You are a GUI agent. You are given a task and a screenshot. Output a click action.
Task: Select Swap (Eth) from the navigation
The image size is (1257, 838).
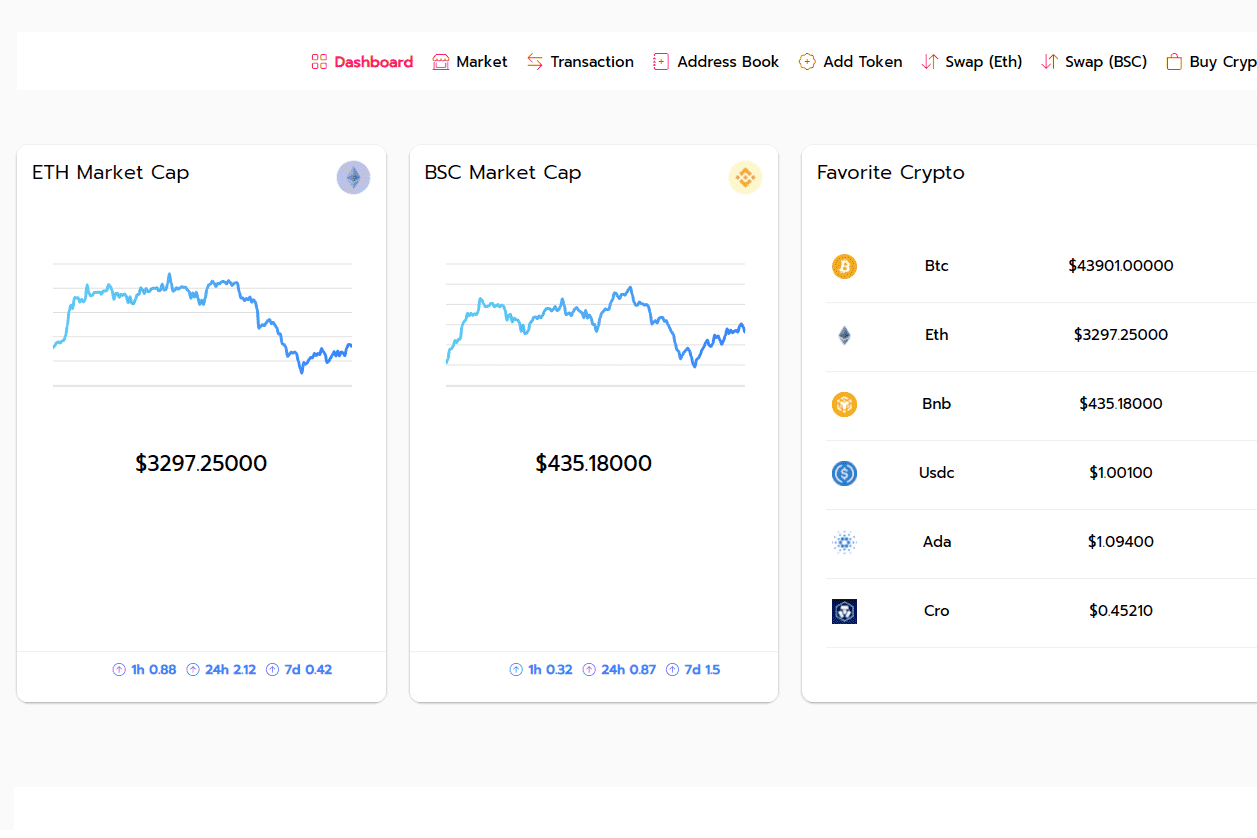(x=971, y=61)
